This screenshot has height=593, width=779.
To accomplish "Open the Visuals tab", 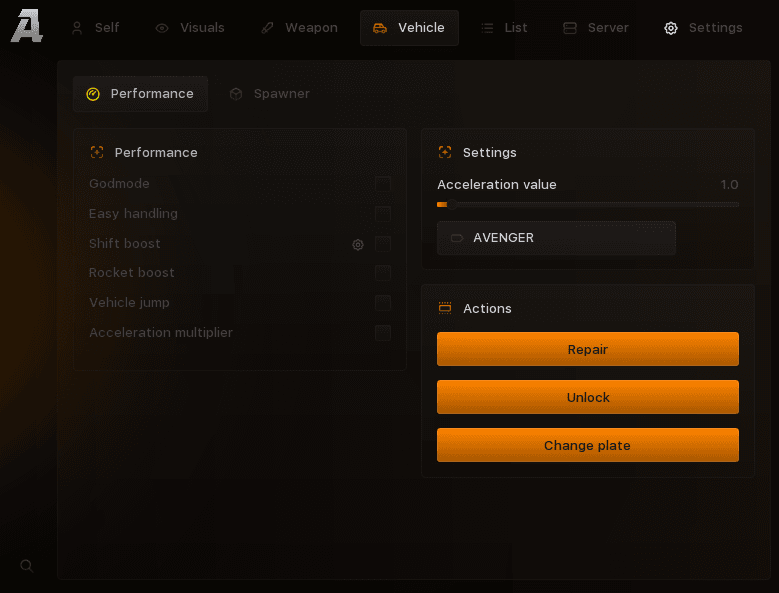I will tap(190, 28).
